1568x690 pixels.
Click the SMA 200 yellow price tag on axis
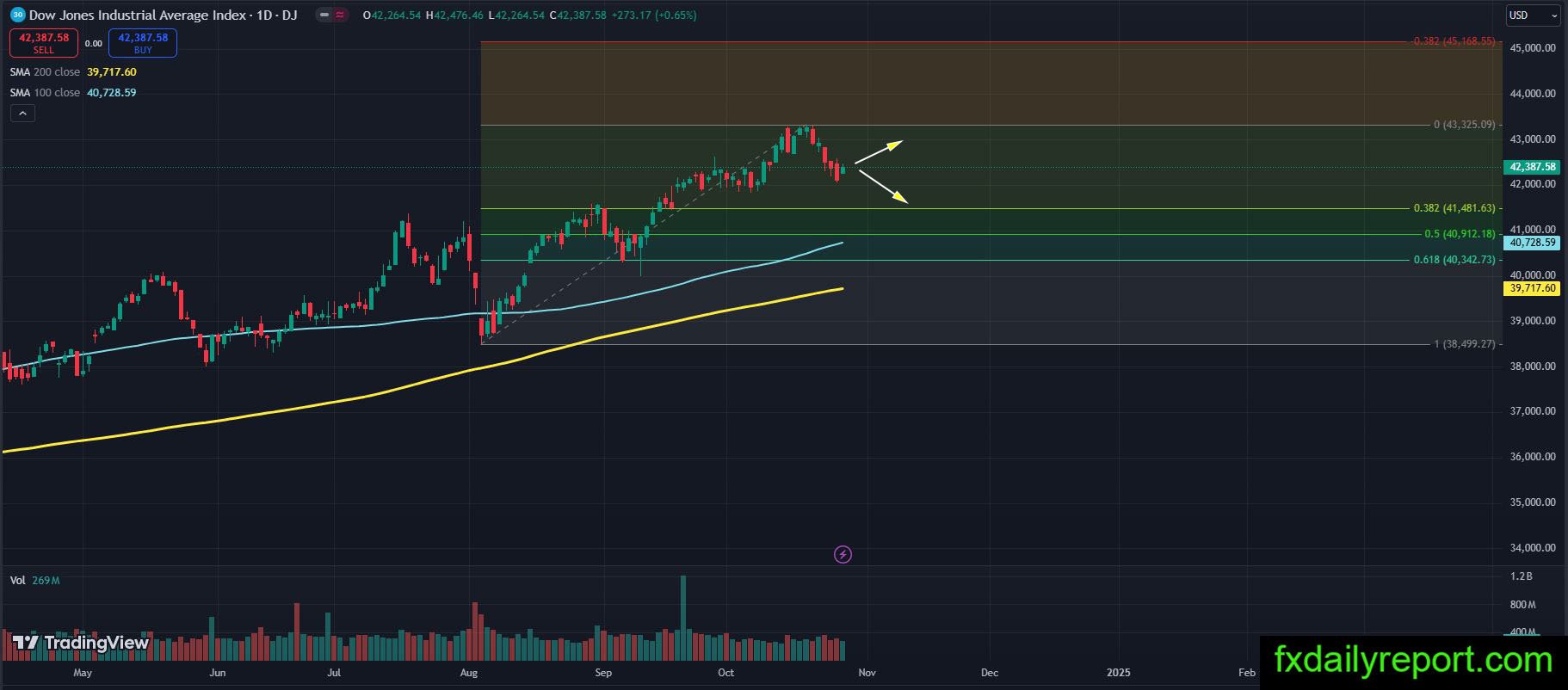[1532, 288]
